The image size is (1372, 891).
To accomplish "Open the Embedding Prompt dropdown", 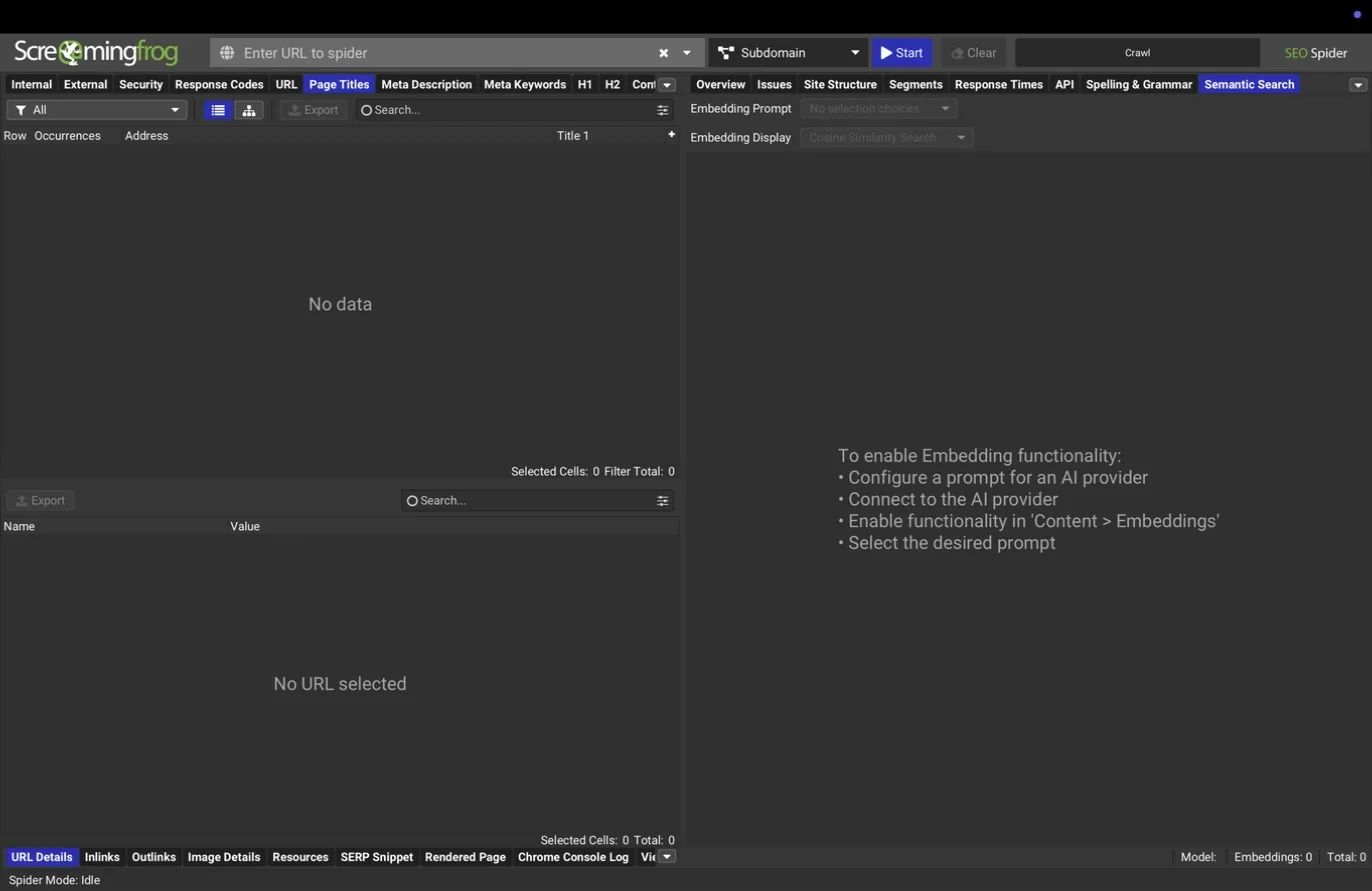I will (x=879, y=108).
